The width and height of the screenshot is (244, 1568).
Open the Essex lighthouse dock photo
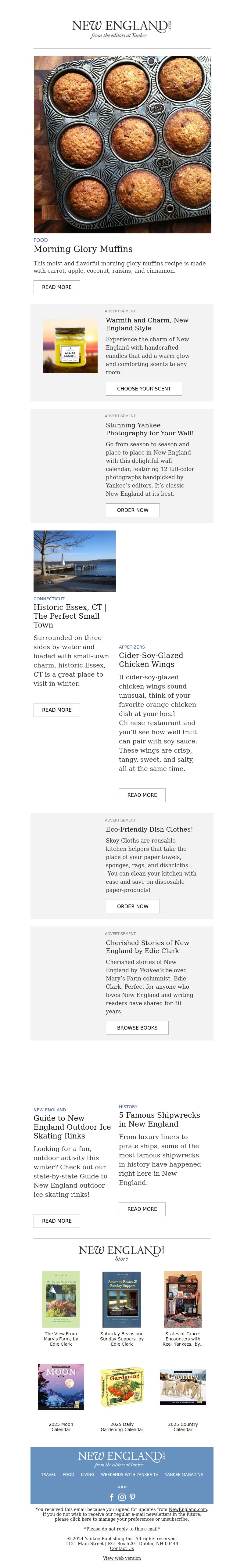(74, 561)
